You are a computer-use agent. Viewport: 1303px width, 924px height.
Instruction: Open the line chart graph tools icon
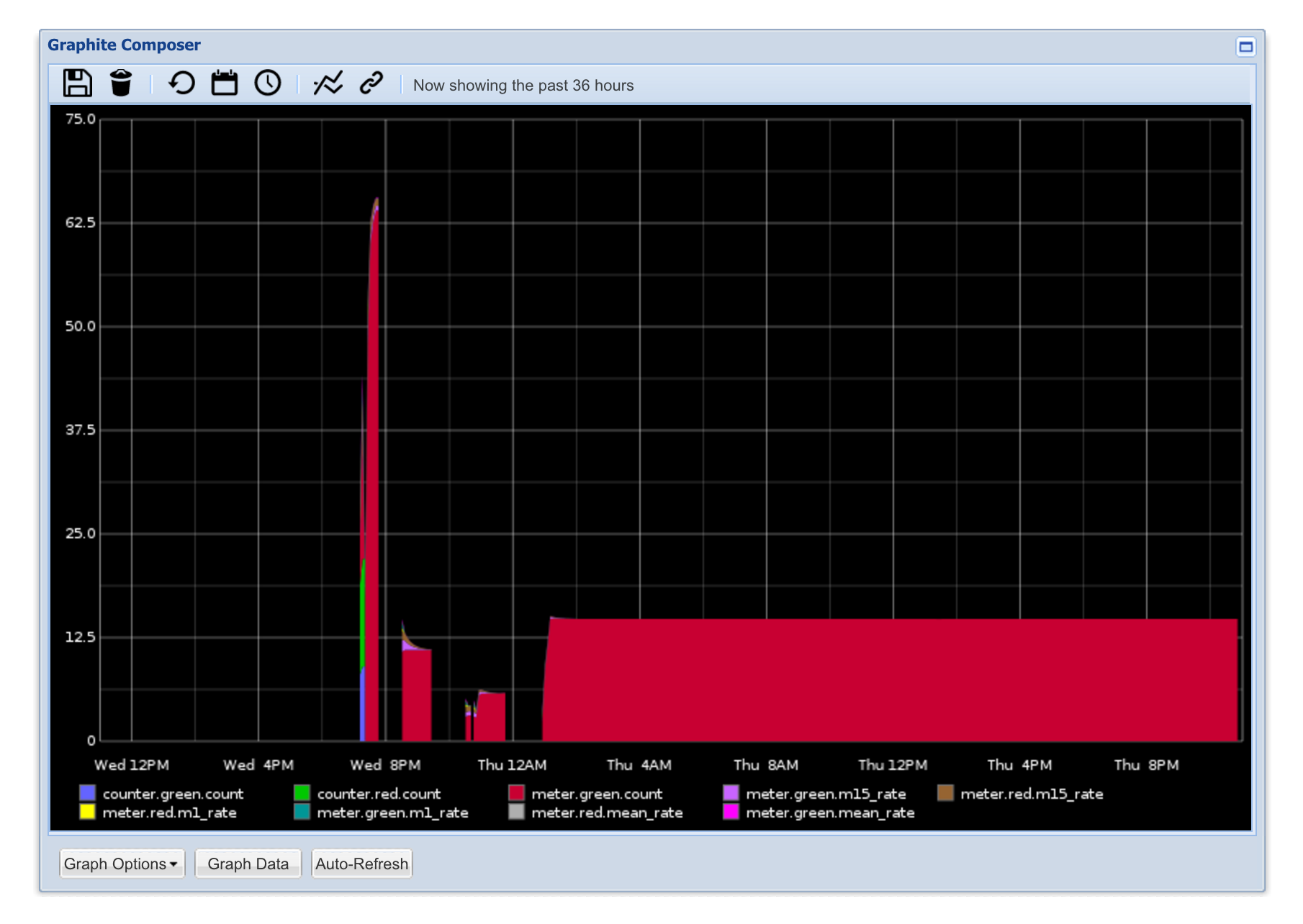pos(328,83)
